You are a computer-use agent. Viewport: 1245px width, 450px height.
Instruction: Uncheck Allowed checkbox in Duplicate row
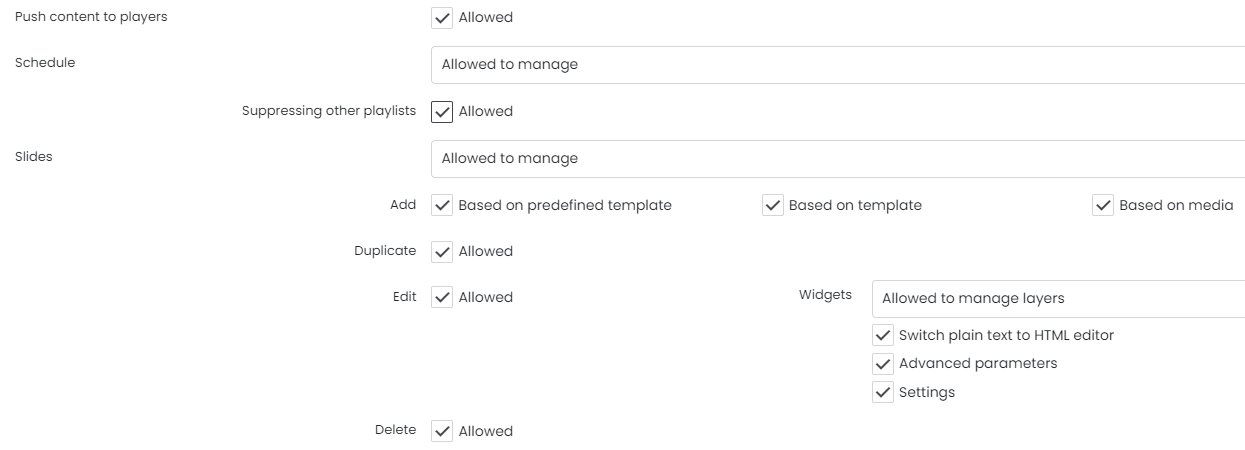pyautogui.click(x=442, y=252)
